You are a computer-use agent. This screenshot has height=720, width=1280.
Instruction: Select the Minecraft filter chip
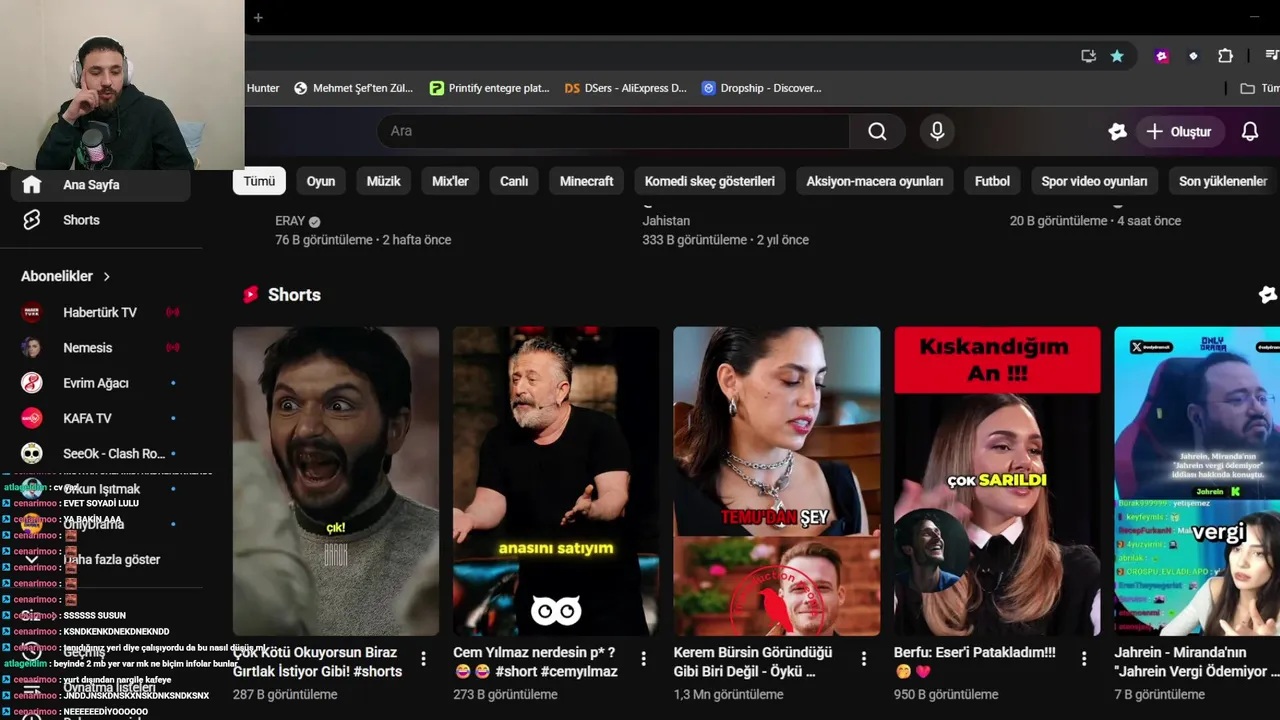[x=586, y=181]
